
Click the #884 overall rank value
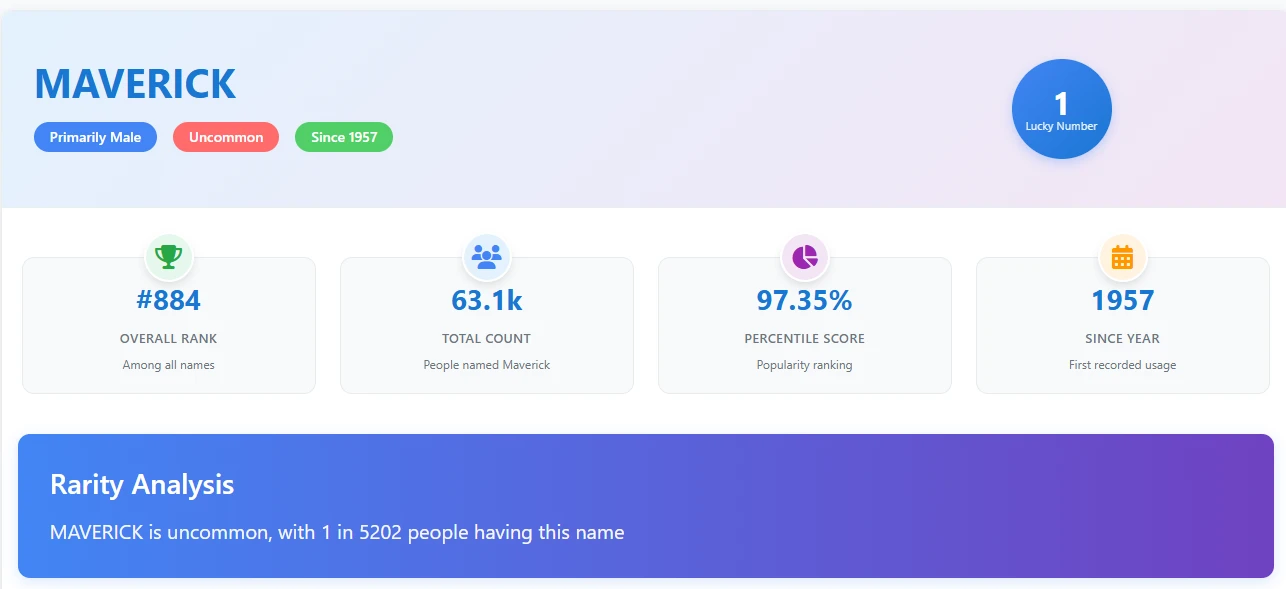tap(168, 299)
